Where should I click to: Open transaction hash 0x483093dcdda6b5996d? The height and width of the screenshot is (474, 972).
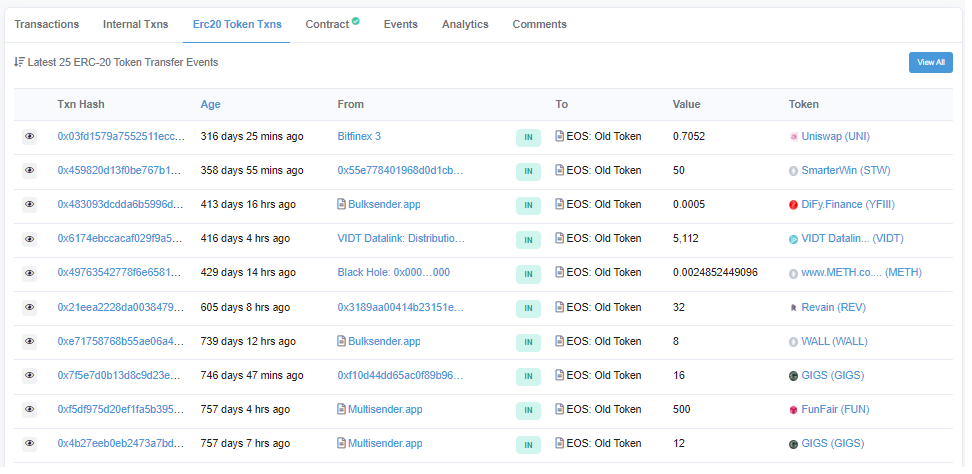[x=121, y=204]
